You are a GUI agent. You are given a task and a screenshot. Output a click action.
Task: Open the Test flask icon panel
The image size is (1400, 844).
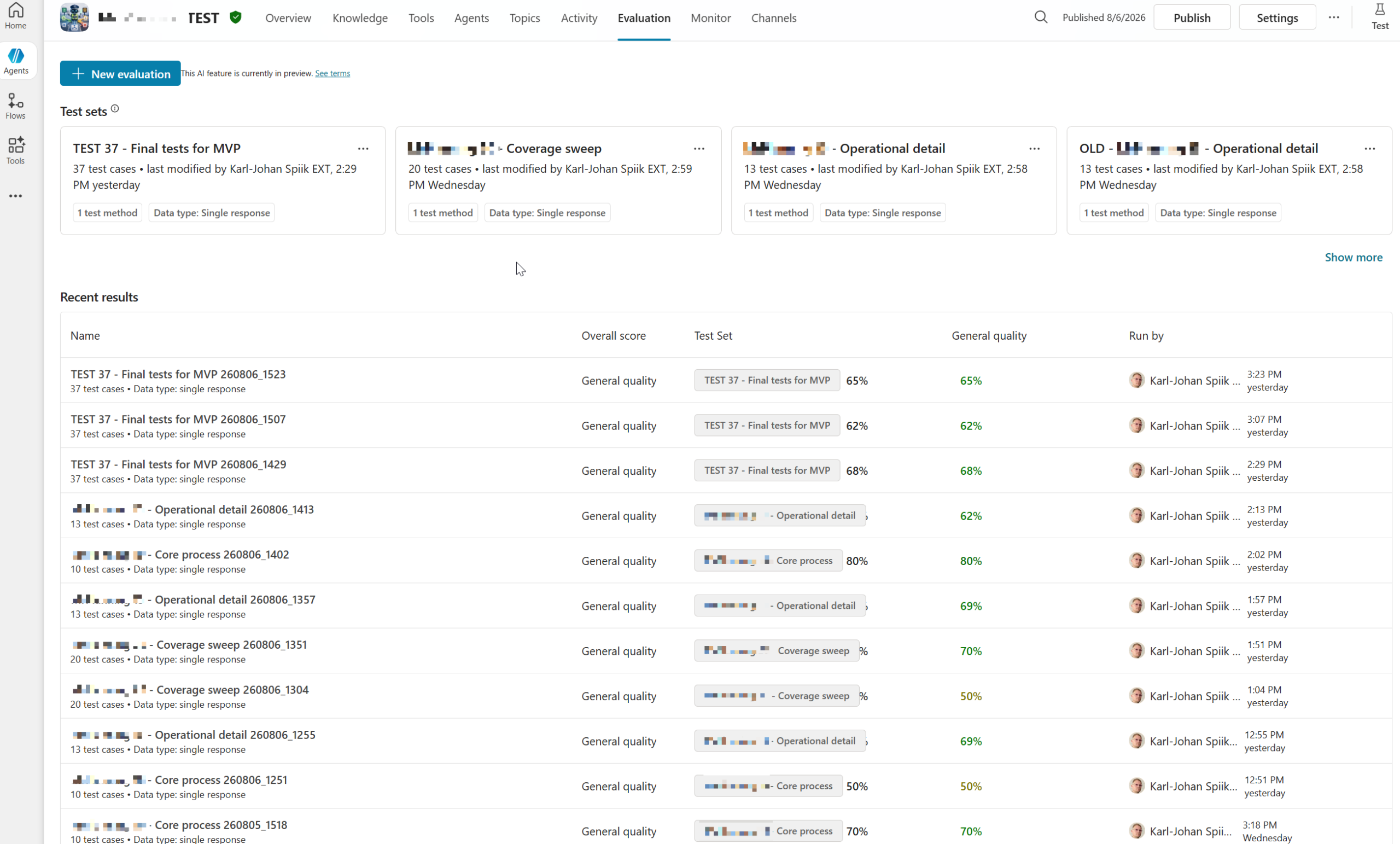click(1380, 17)
